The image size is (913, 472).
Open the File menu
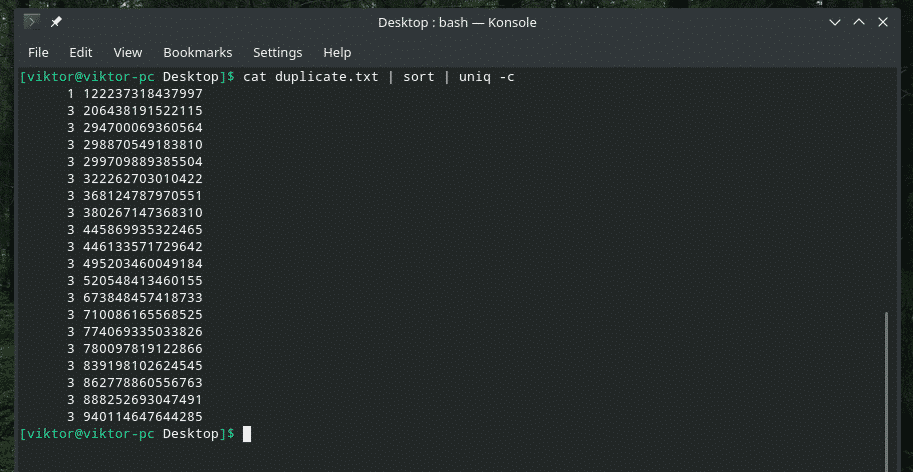(x=38, y=52)
